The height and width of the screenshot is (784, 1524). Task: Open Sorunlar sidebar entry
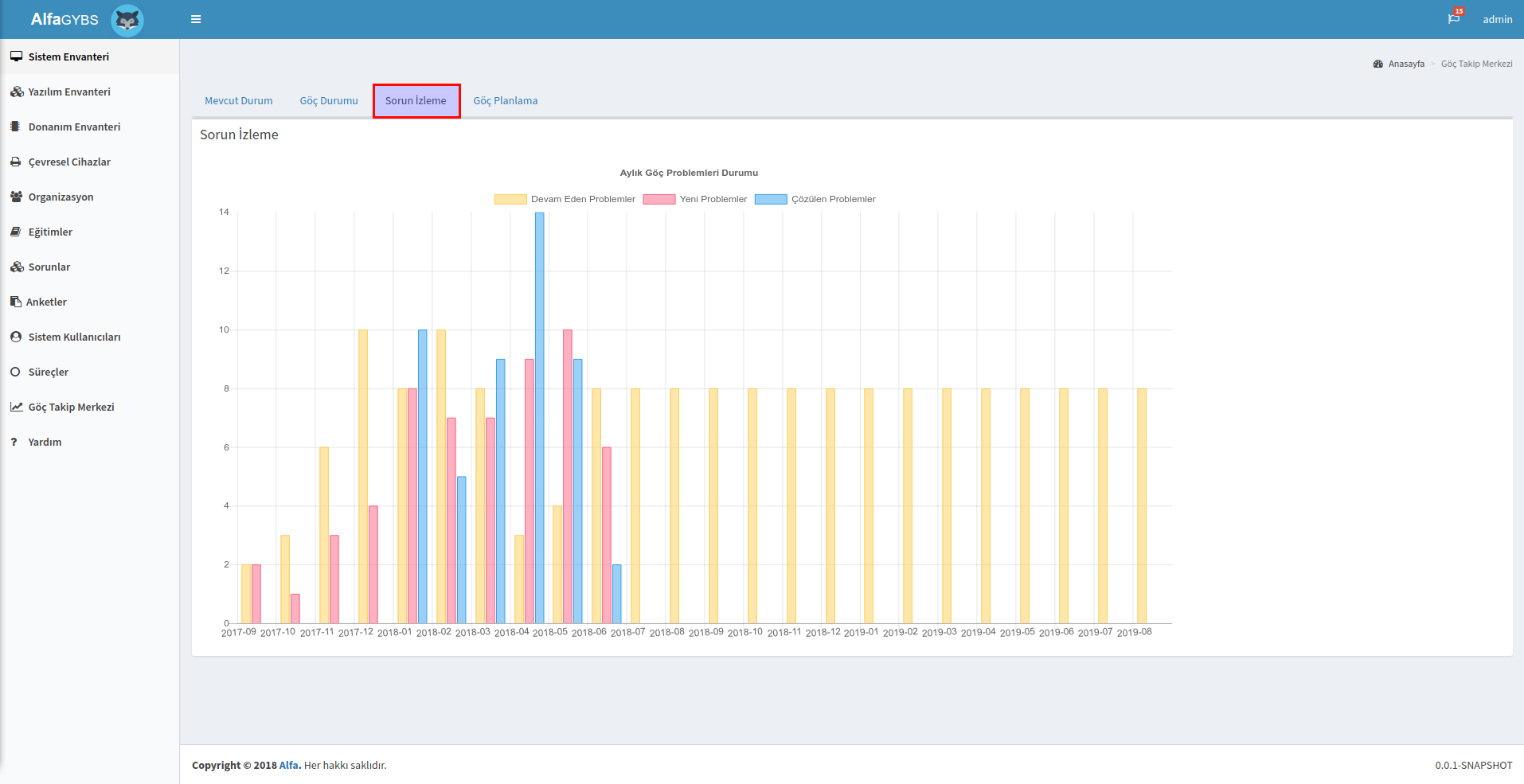[x=89, y=267]
